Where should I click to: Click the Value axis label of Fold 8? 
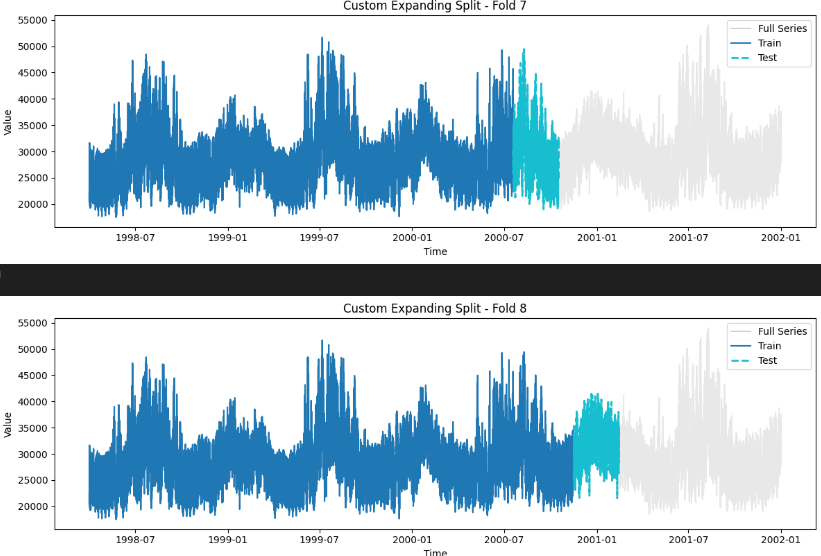(8, 425)
